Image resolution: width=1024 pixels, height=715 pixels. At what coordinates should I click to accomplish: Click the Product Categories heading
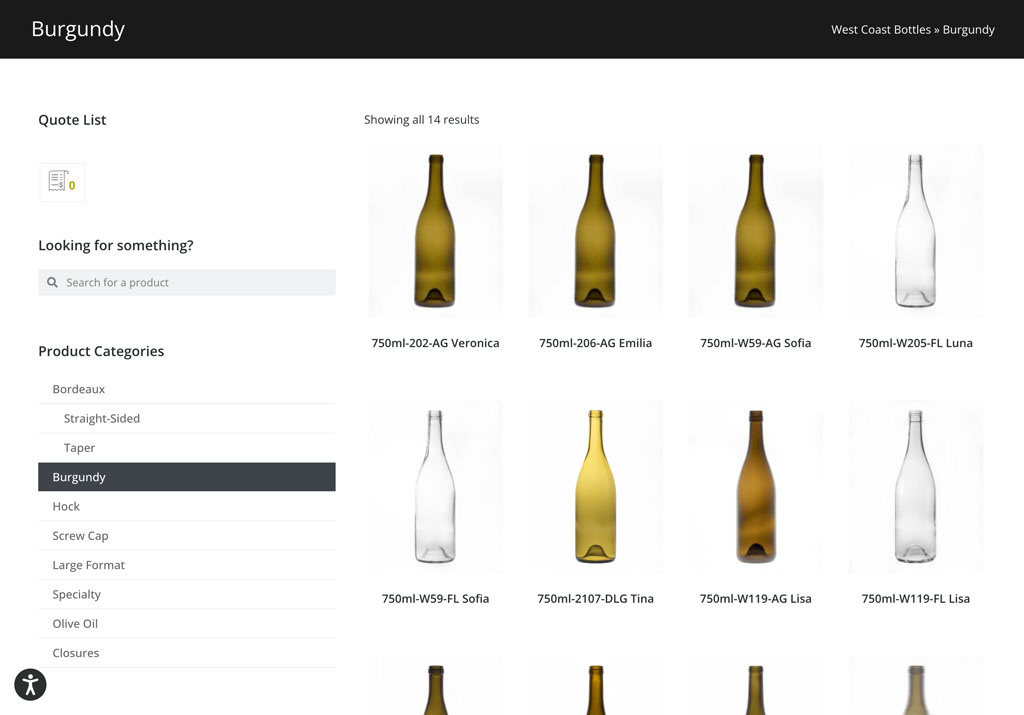(101, 351)
